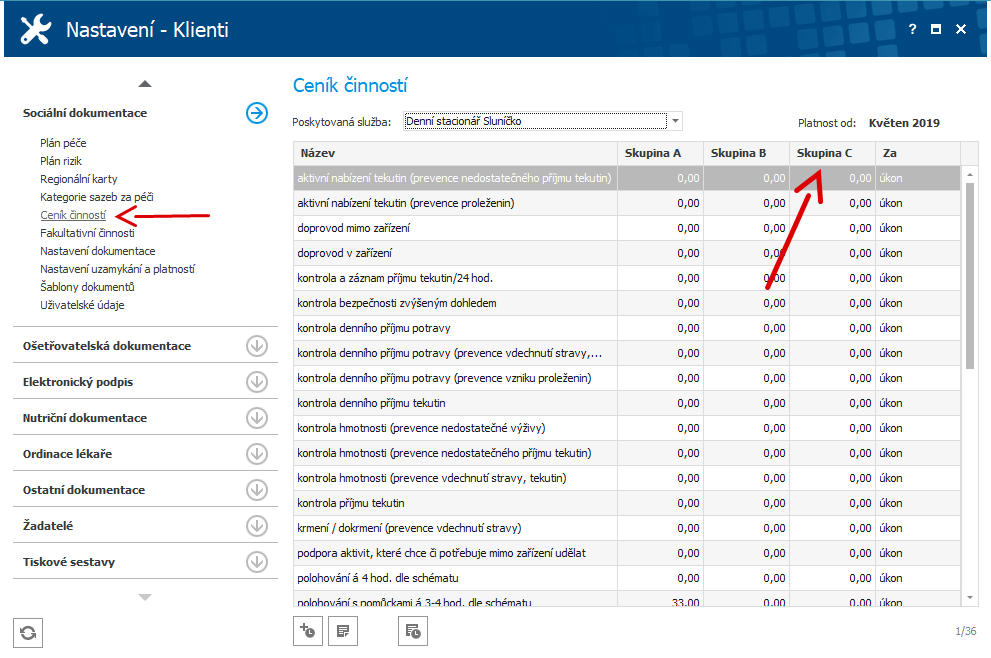Click the table scroll-down arrow
991x658 pixels.
tap(970, 597)
